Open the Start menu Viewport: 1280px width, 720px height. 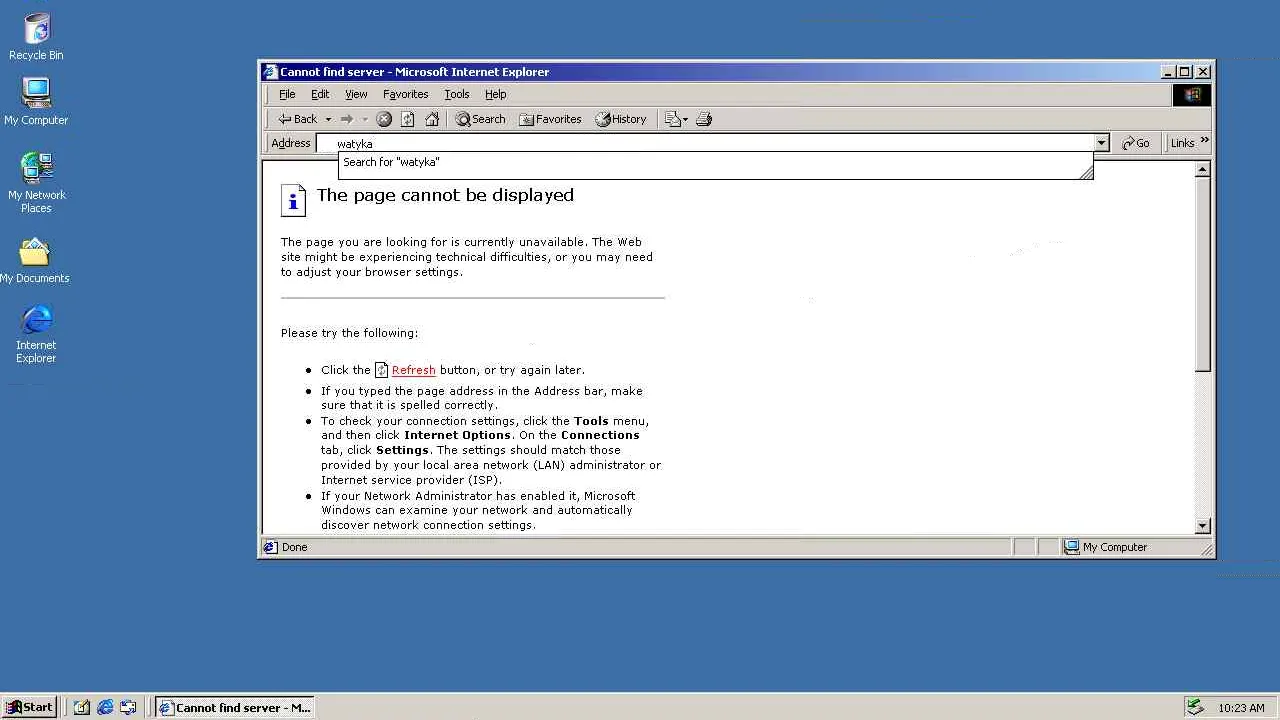pos(29,707)
